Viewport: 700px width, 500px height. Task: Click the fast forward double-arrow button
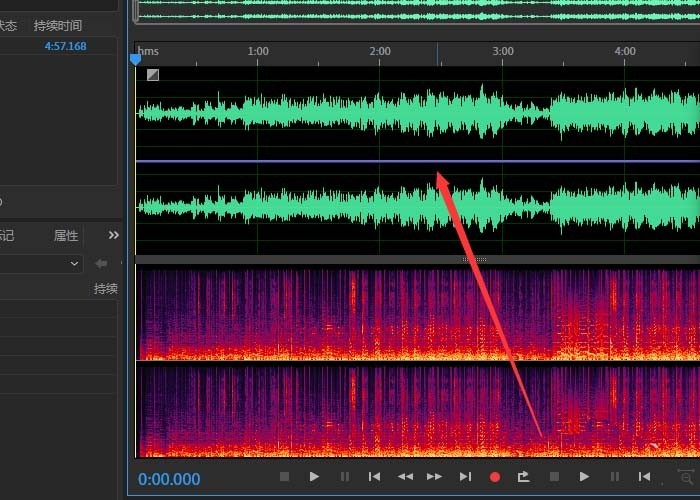pyautogui.click(x=434, y=477)
